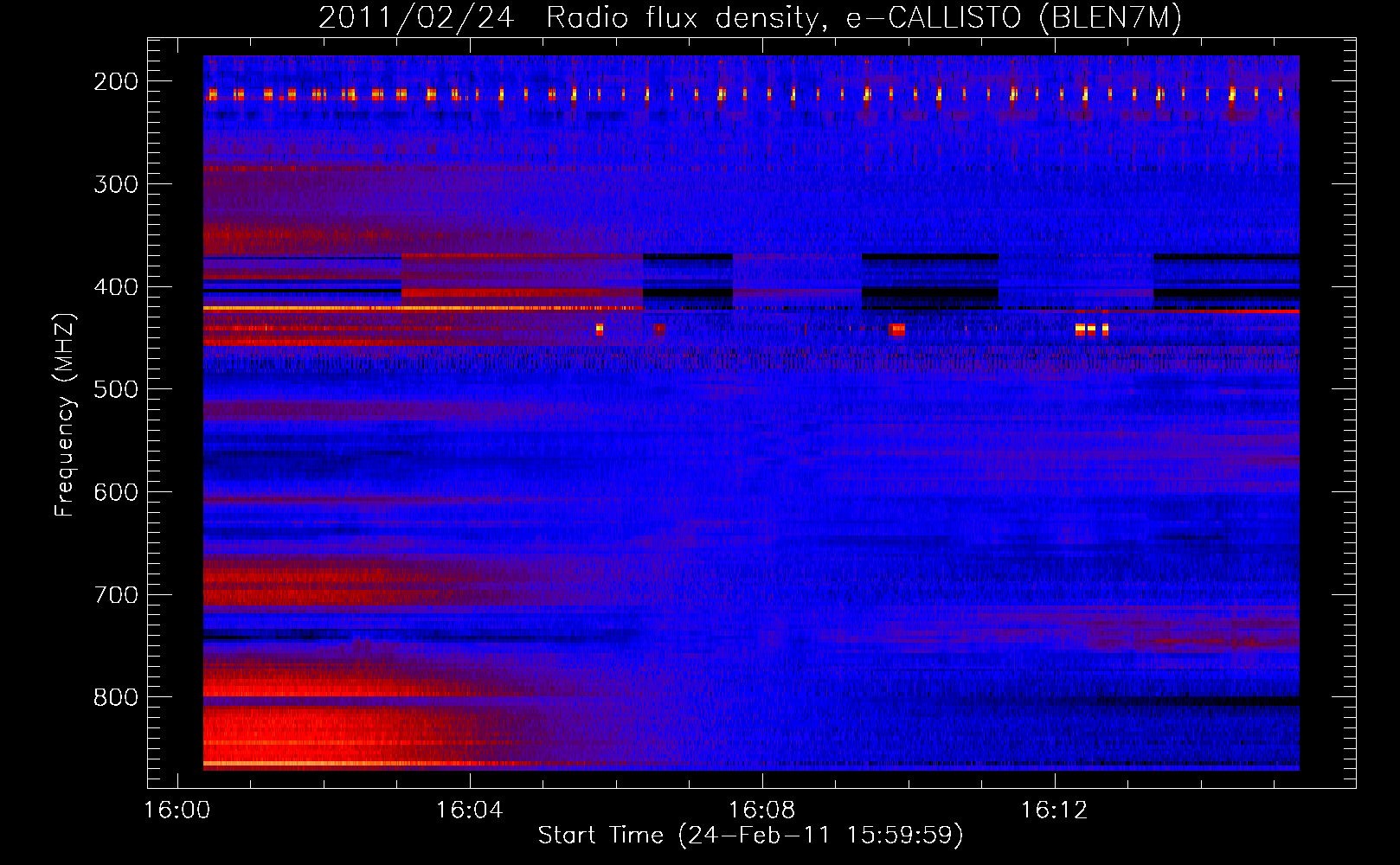Click the 16:00 time tick label

point(177,811)
